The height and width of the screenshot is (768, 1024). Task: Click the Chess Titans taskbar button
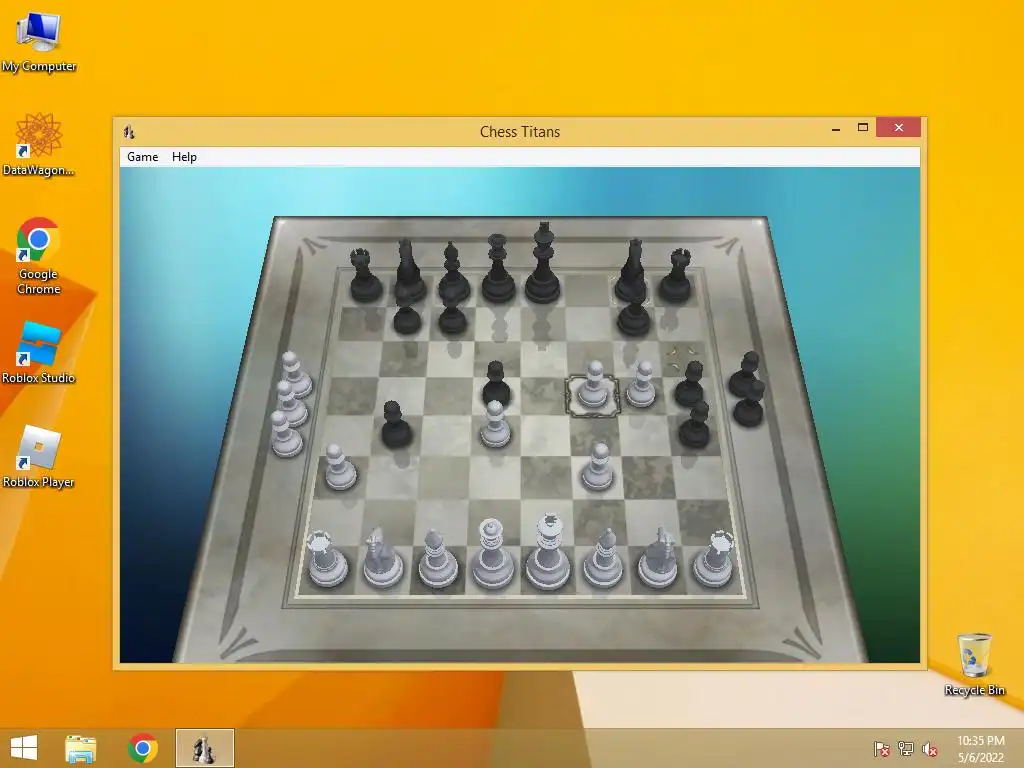[x=204, y=748]
